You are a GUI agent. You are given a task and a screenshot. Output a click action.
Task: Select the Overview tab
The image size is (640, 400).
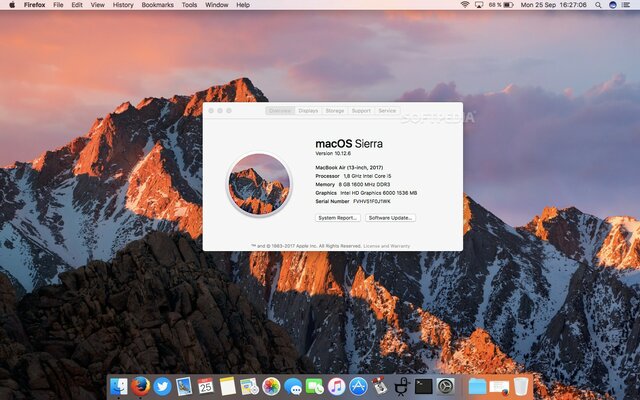coord(280,111)
